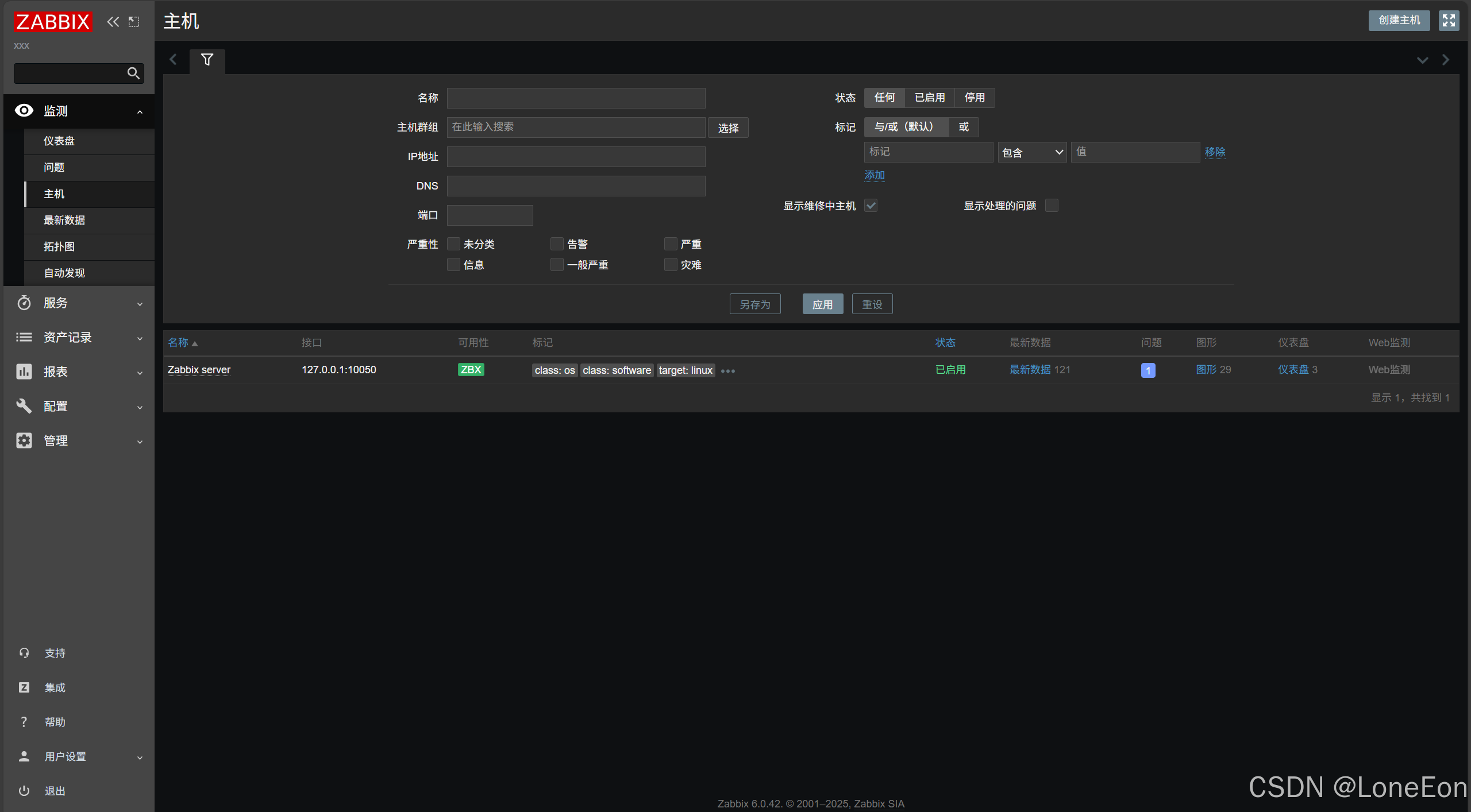Check the 严重 severity checkbox
This screenshot has height=812, width=1471.
coord(671,244)
